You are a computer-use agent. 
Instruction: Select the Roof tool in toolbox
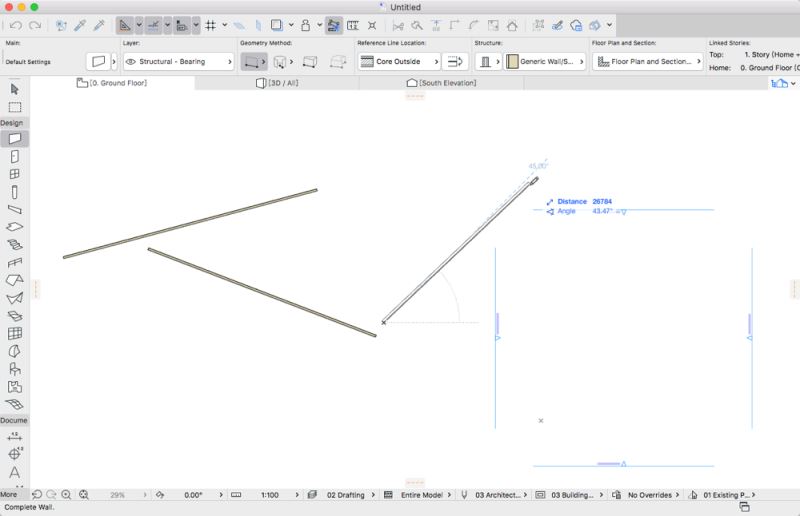[x=14, y=280]
